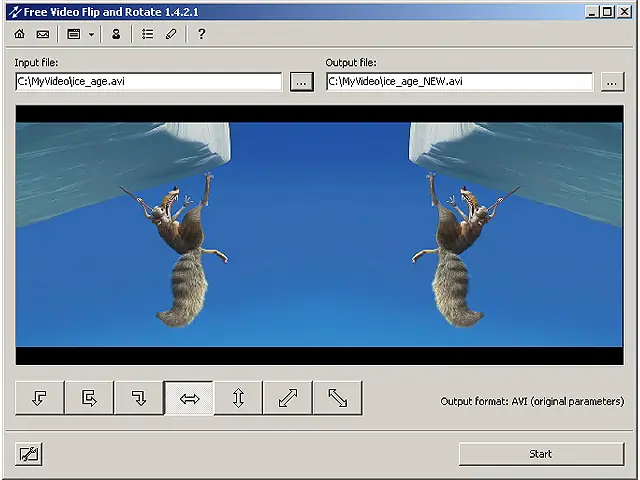Open the list options icon
This screenshot has width=640, height=480.
pyautogui.click(x=148, y=34)
